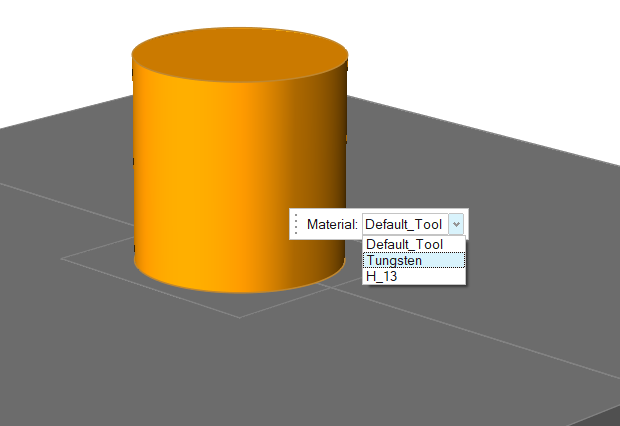Click the Material label text

pos(332,225)
